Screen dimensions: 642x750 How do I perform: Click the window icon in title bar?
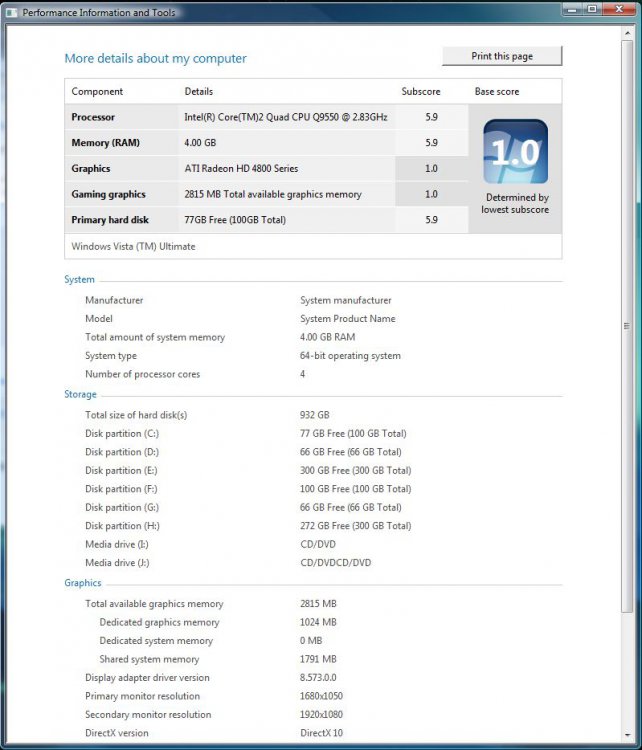12,12
